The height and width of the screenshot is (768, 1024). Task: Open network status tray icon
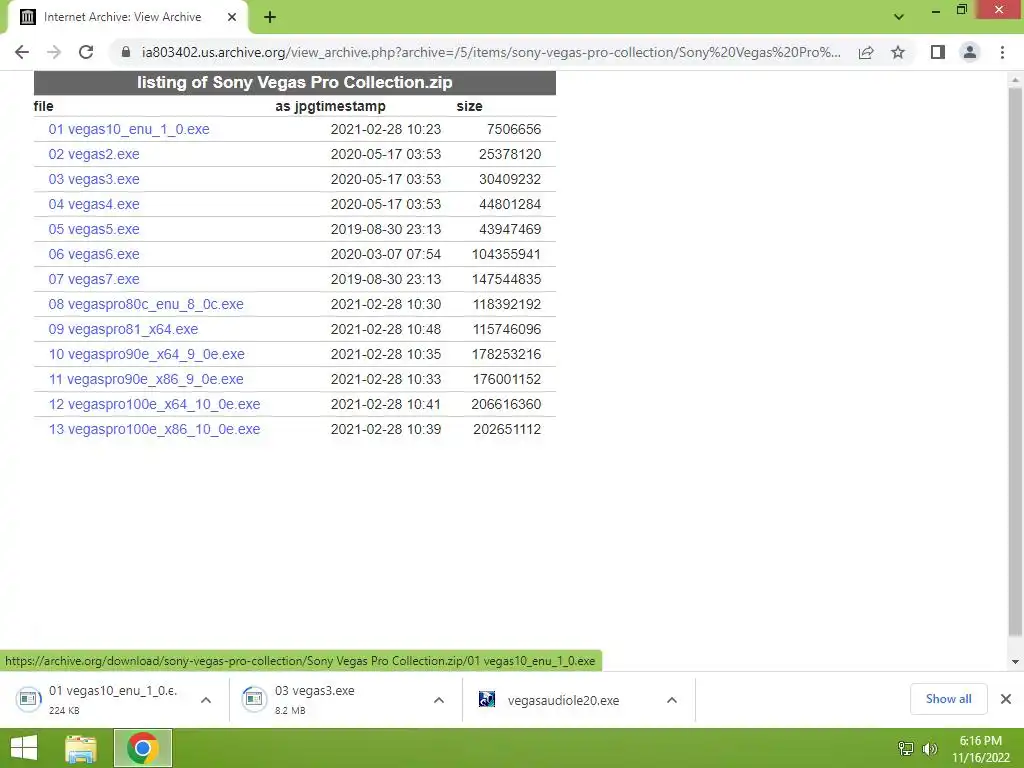coord(905,748)
